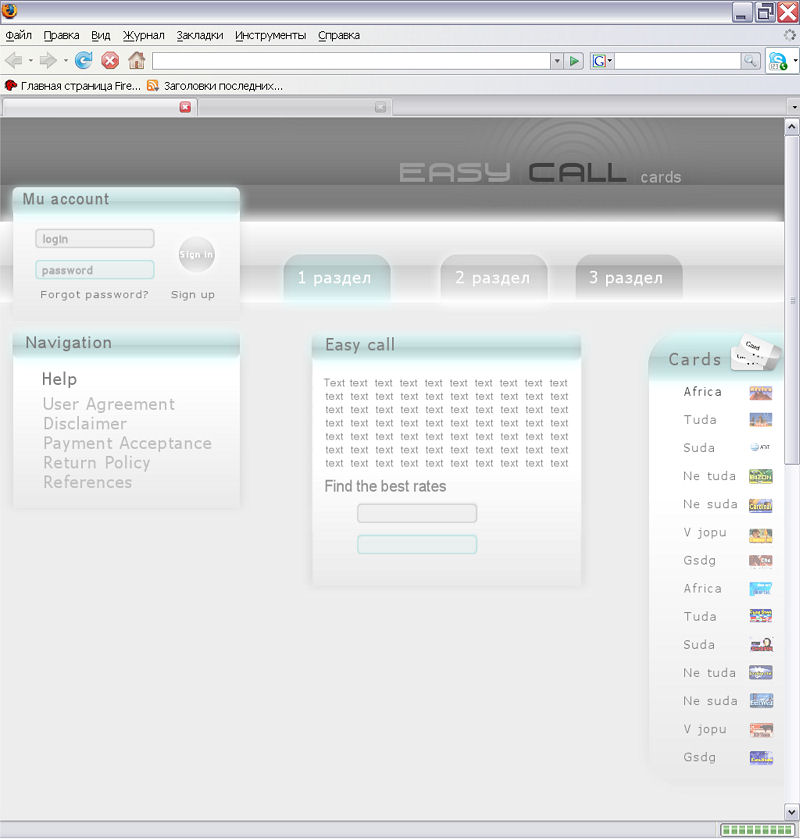Click the vertical scrollbar up arrow

792,125
